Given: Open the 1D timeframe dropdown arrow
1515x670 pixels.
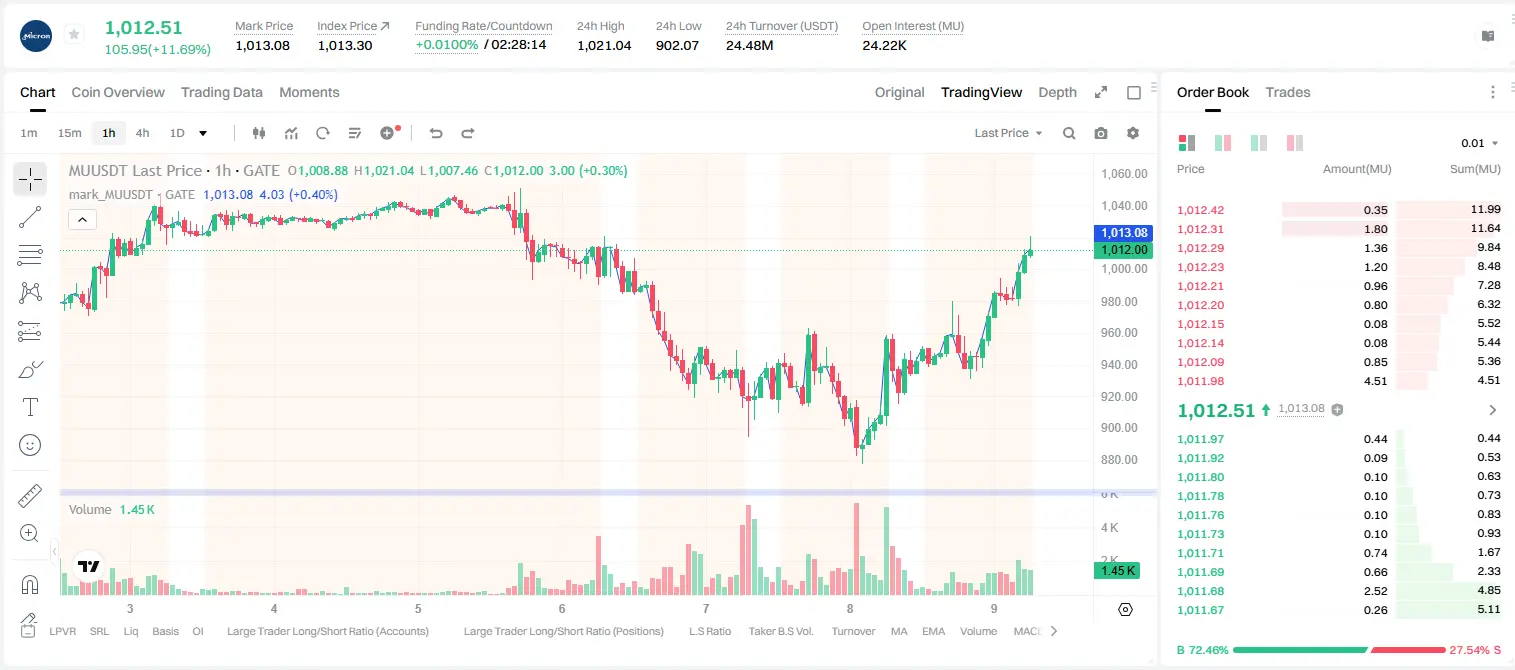Looking at the screenshot, I should (x=203, y=133).
